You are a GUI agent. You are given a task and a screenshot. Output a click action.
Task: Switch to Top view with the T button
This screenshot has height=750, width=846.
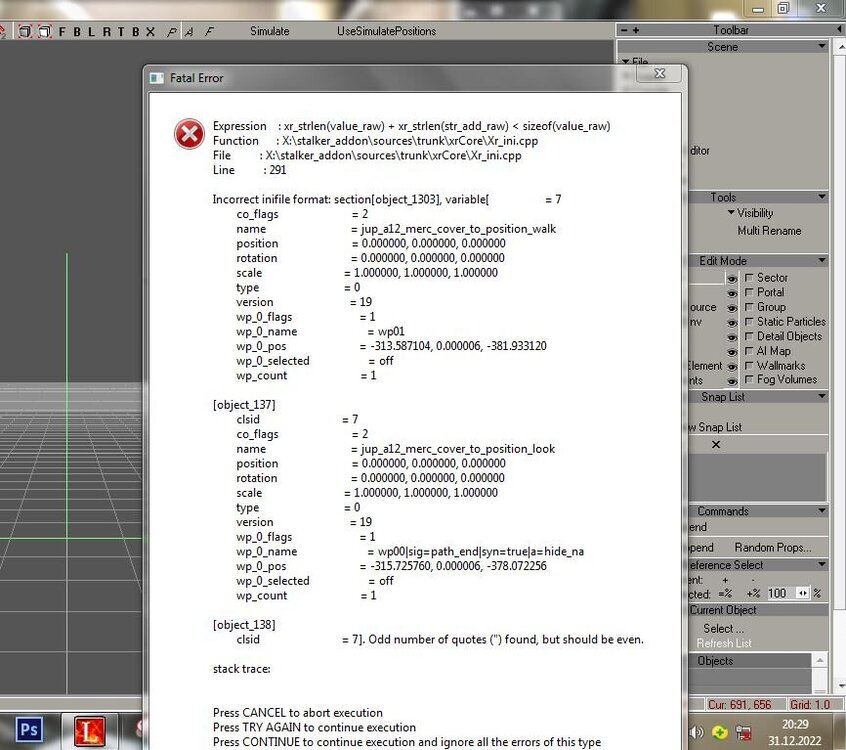[121, 31]
